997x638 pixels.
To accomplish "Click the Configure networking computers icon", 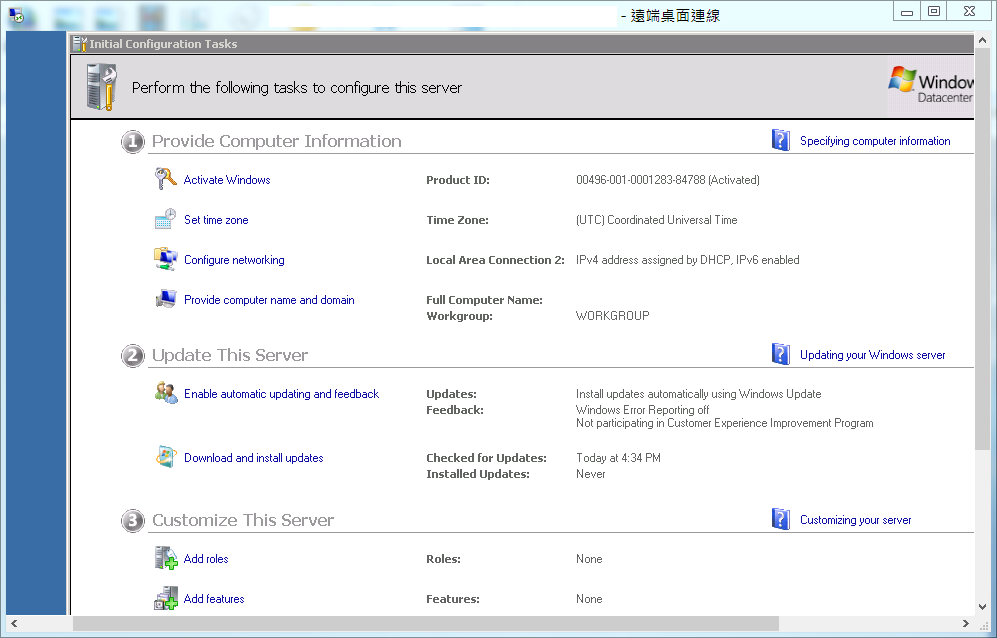I will (x=165, y=259).
